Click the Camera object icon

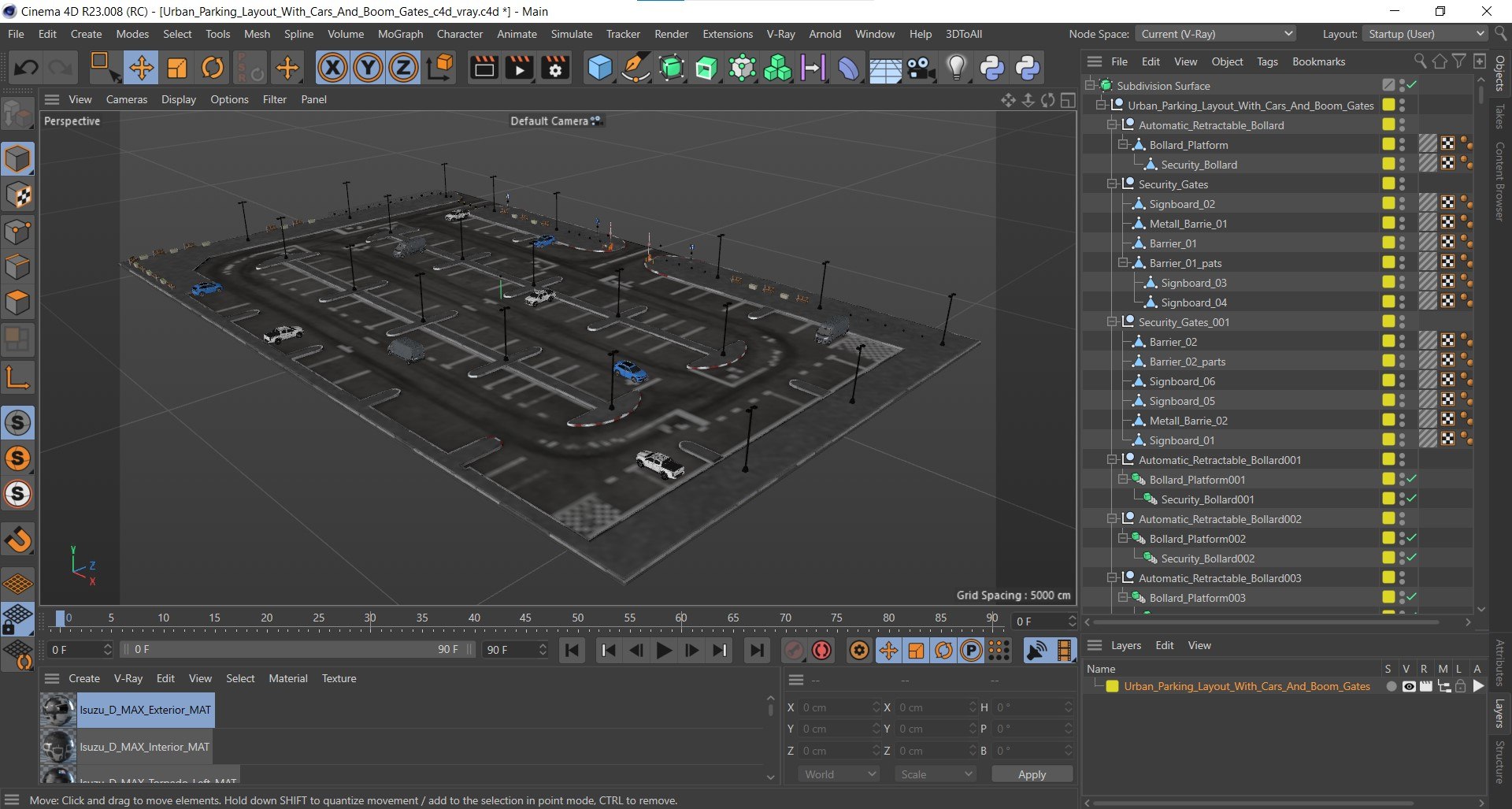921,68
